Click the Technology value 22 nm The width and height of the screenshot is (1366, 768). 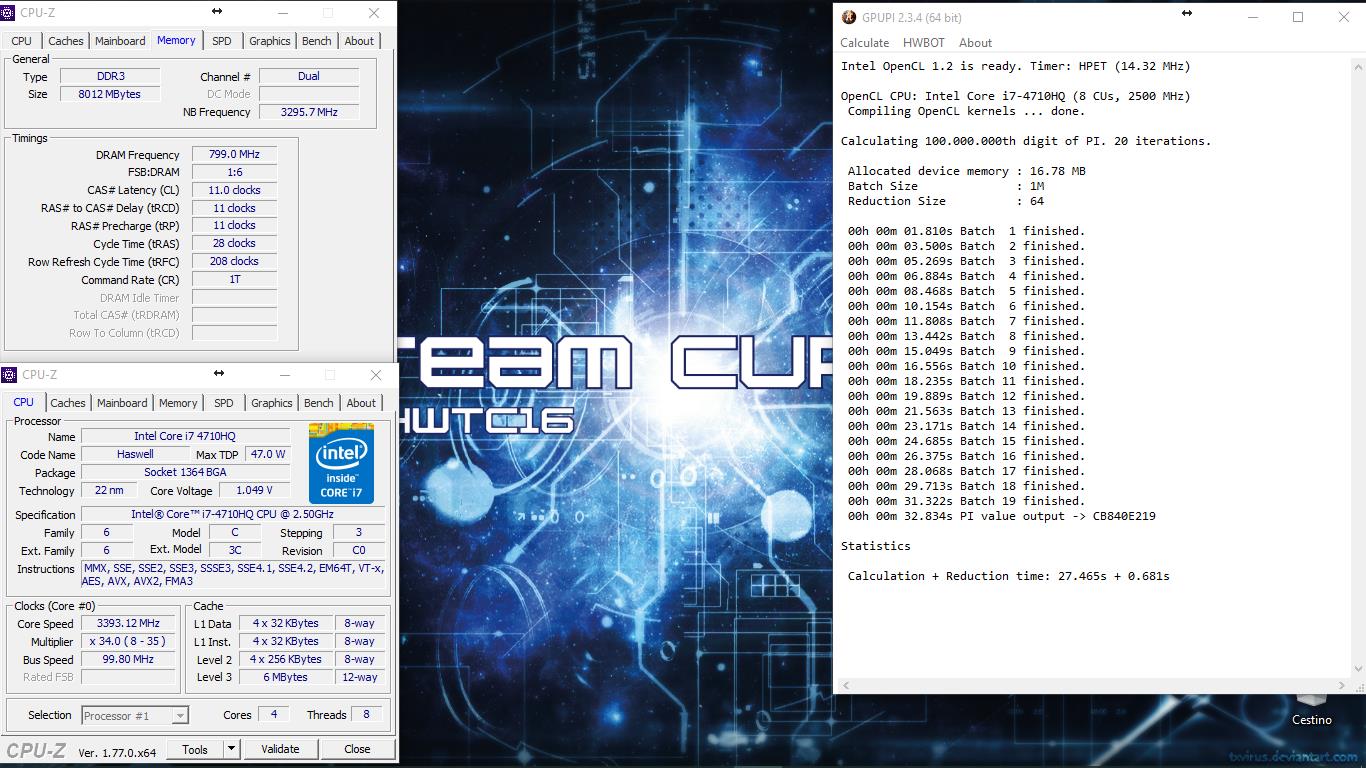109,490
